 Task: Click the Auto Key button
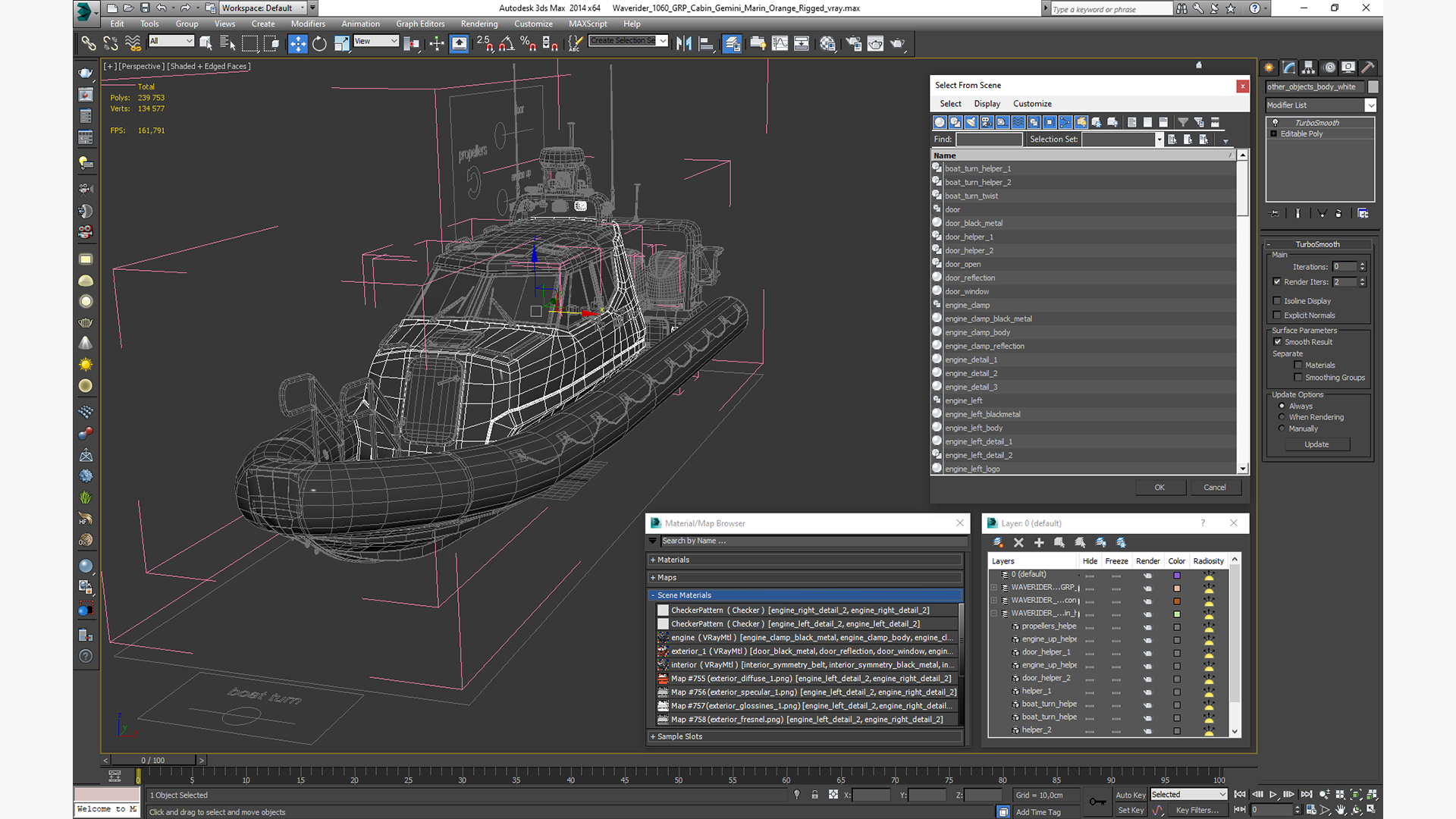[x=1131, y=795]
